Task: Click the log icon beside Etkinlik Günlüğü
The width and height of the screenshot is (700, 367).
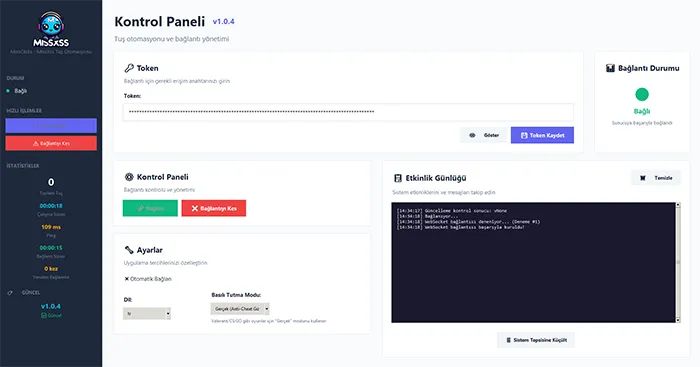Action: click(398, 178)
